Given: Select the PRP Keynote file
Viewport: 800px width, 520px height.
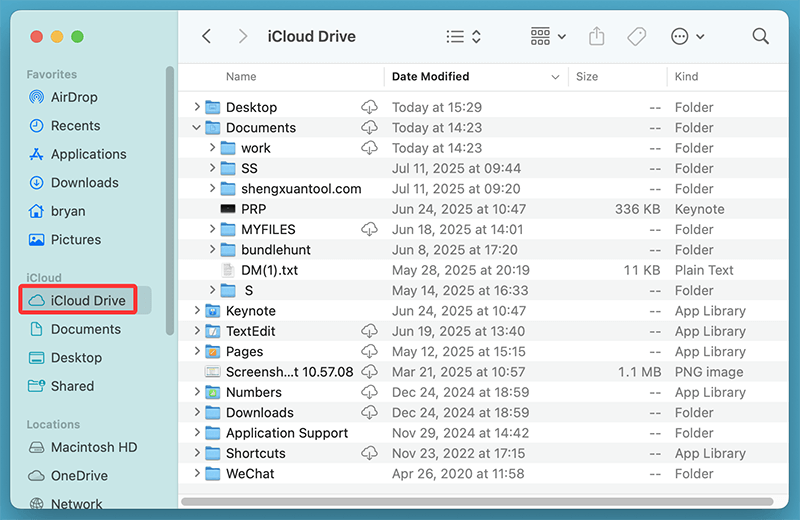Looking at the screenshot, I should (x=483, y=209).
